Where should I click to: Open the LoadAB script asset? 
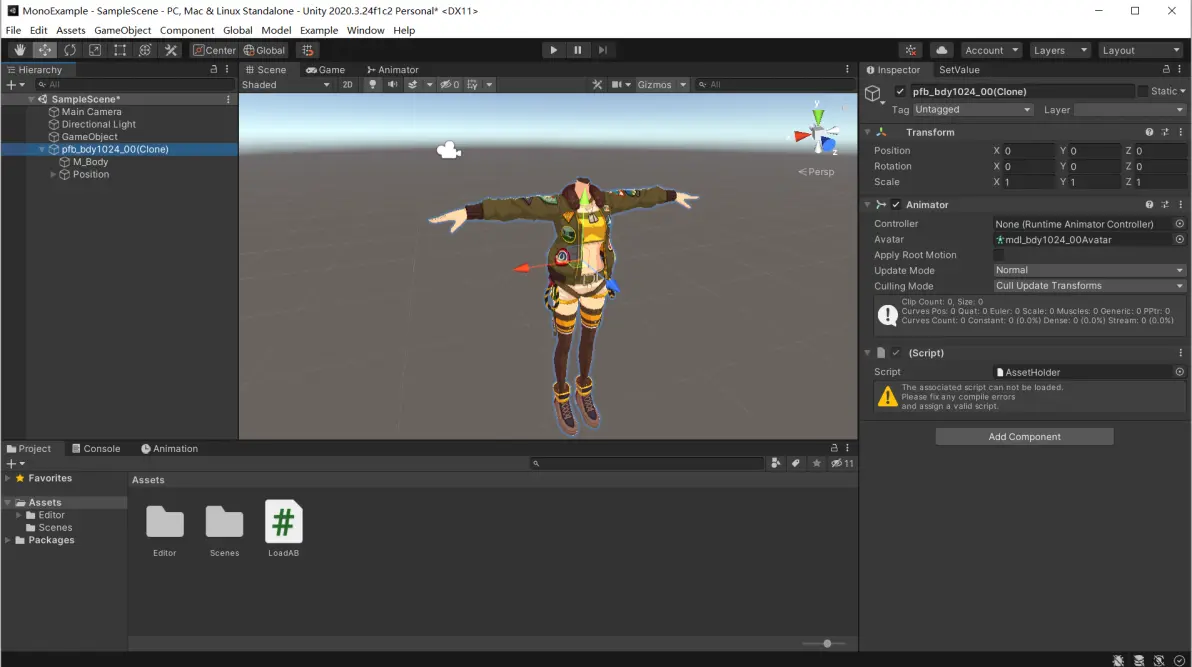[x=283, y=524]
